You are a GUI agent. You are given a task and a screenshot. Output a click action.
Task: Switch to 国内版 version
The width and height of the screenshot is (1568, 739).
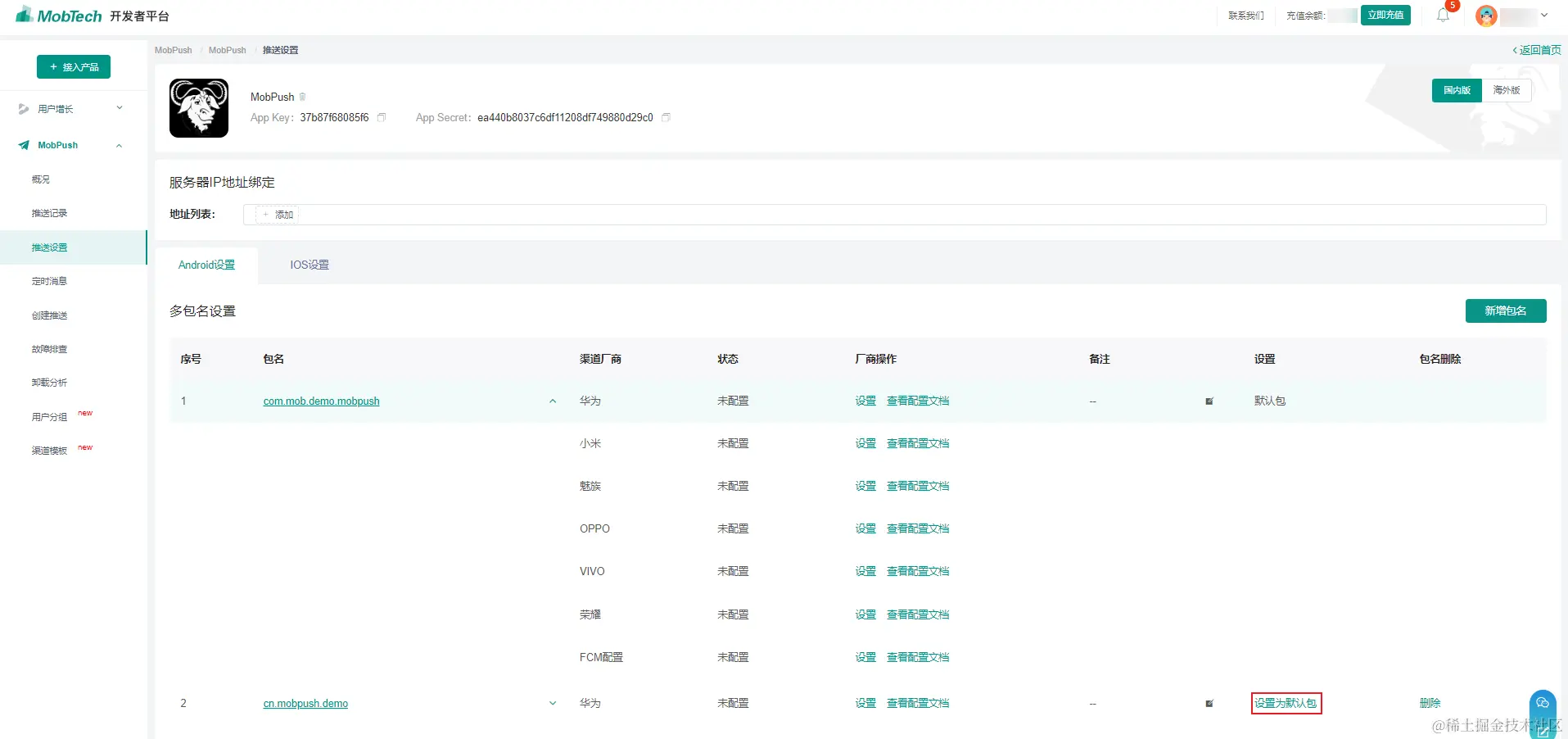1457,90
